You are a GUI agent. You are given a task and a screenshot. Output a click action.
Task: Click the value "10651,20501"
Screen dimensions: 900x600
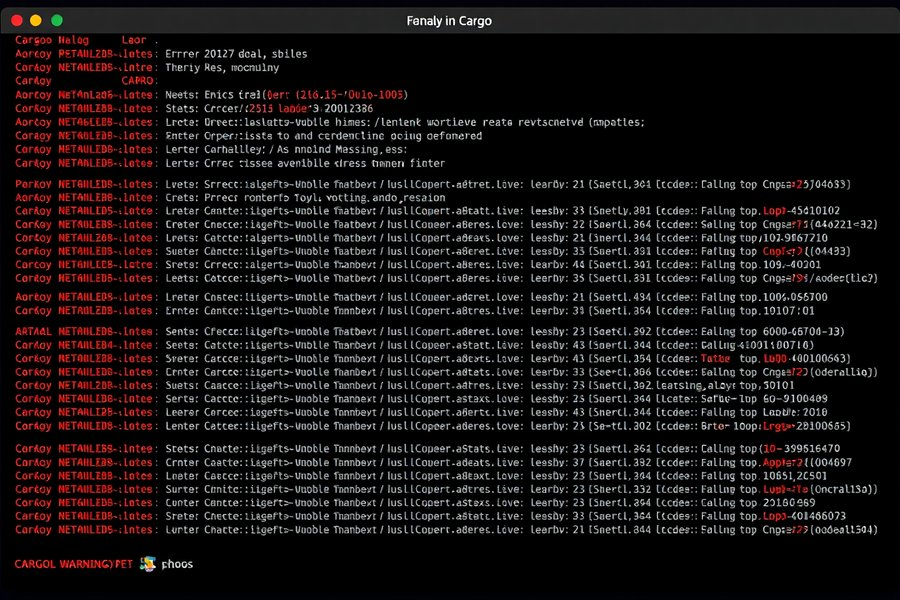[794, 476]
